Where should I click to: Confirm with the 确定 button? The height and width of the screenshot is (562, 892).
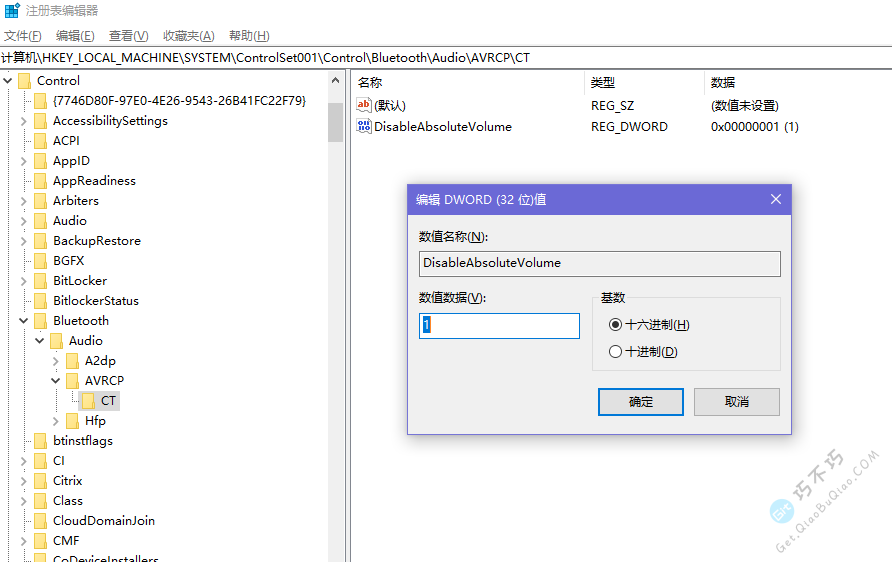(x=641, y=402)
